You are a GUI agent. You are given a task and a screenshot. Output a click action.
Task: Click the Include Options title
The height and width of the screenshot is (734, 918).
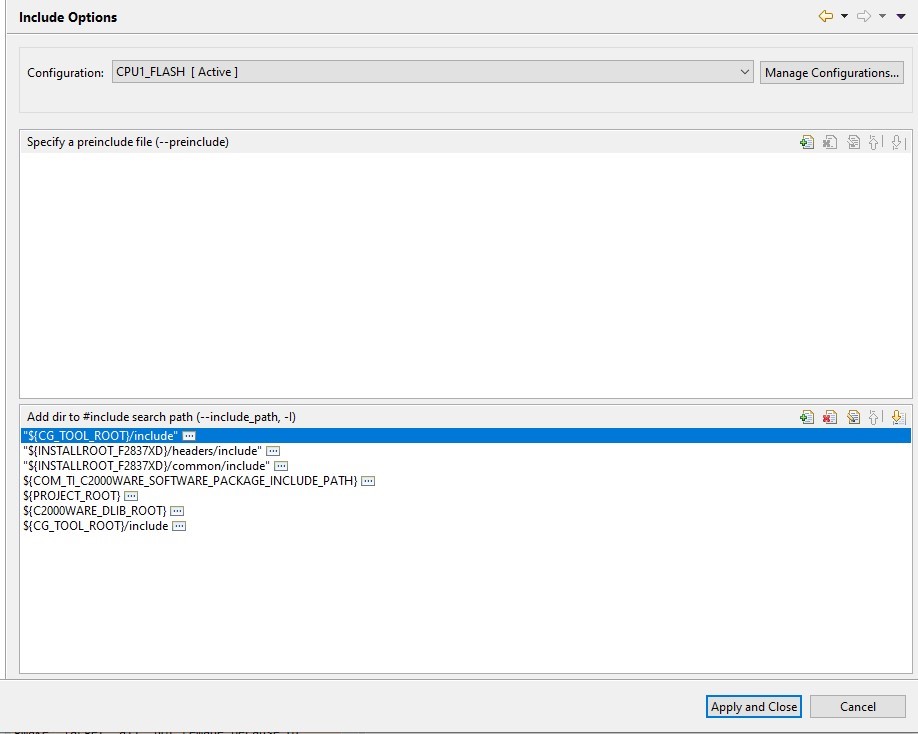(x=68, y=16)
